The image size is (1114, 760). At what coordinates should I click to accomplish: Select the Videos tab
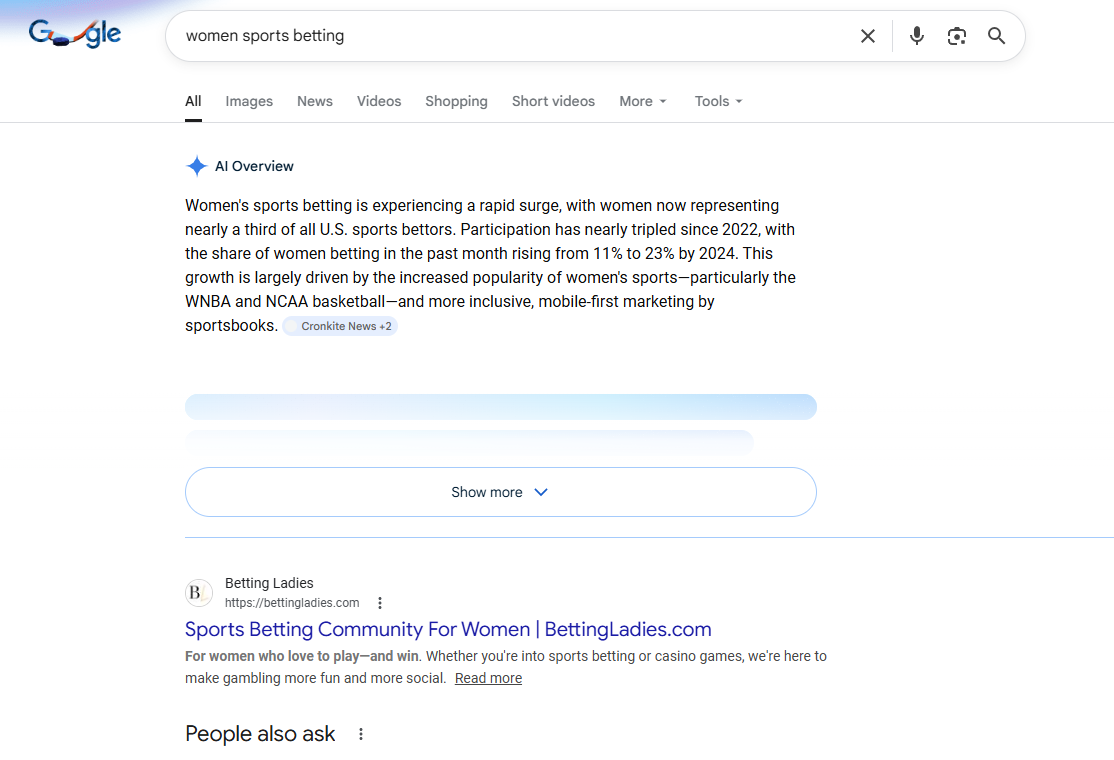click(x=379, y=101)
